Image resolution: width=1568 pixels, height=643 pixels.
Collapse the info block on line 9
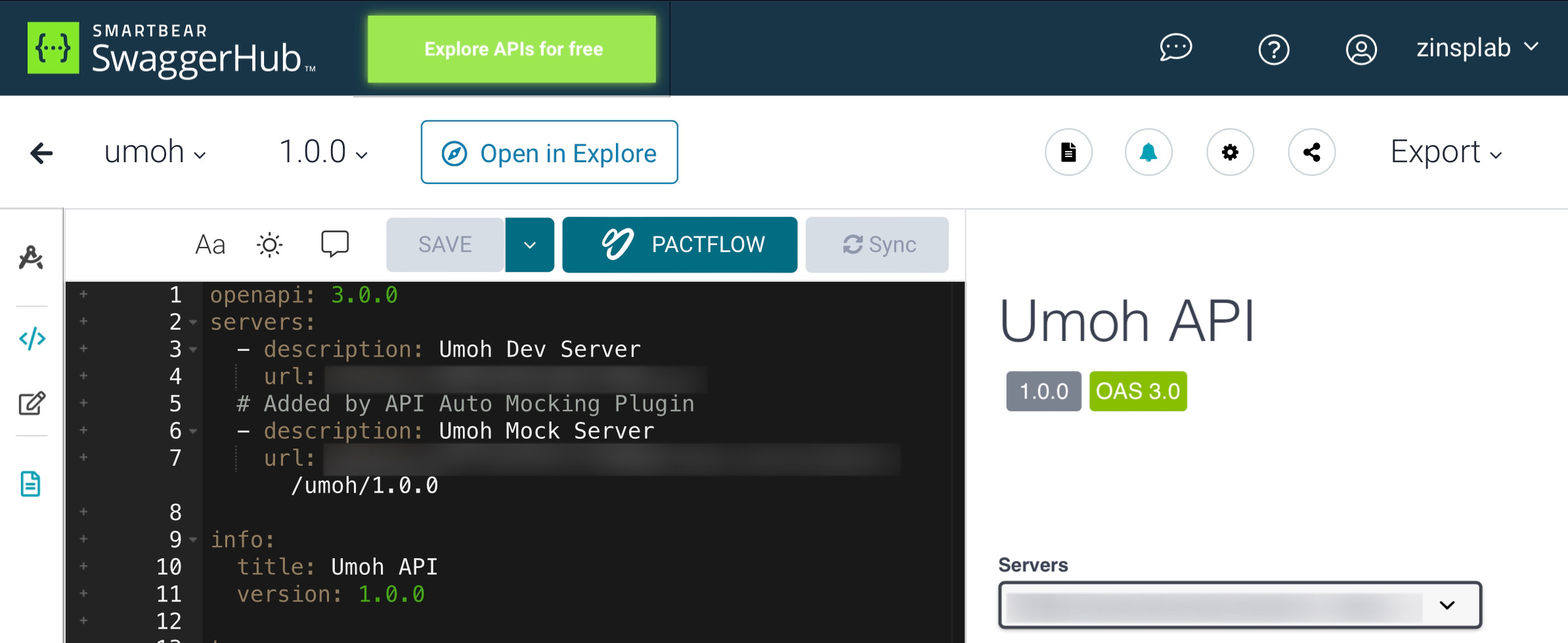(x=193, y=540)
